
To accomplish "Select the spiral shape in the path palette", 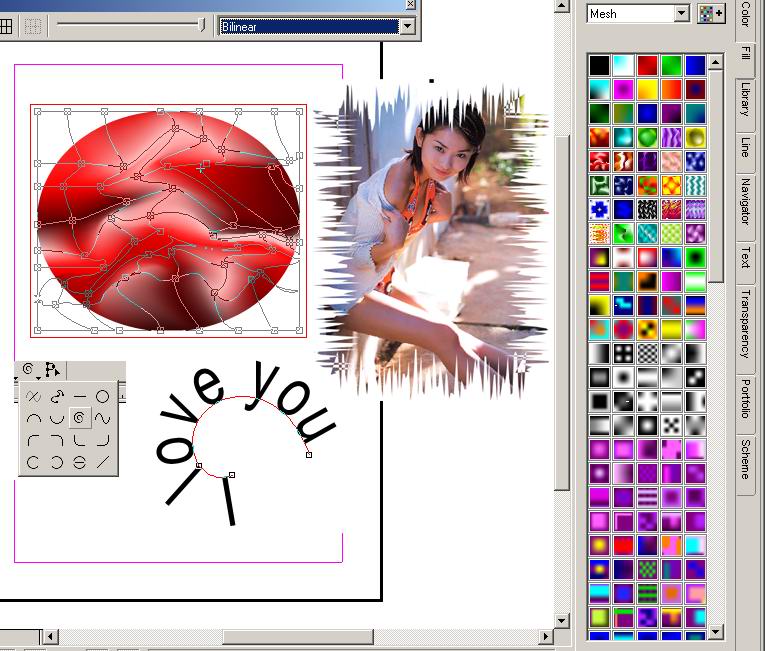I will tap(80, 418).
